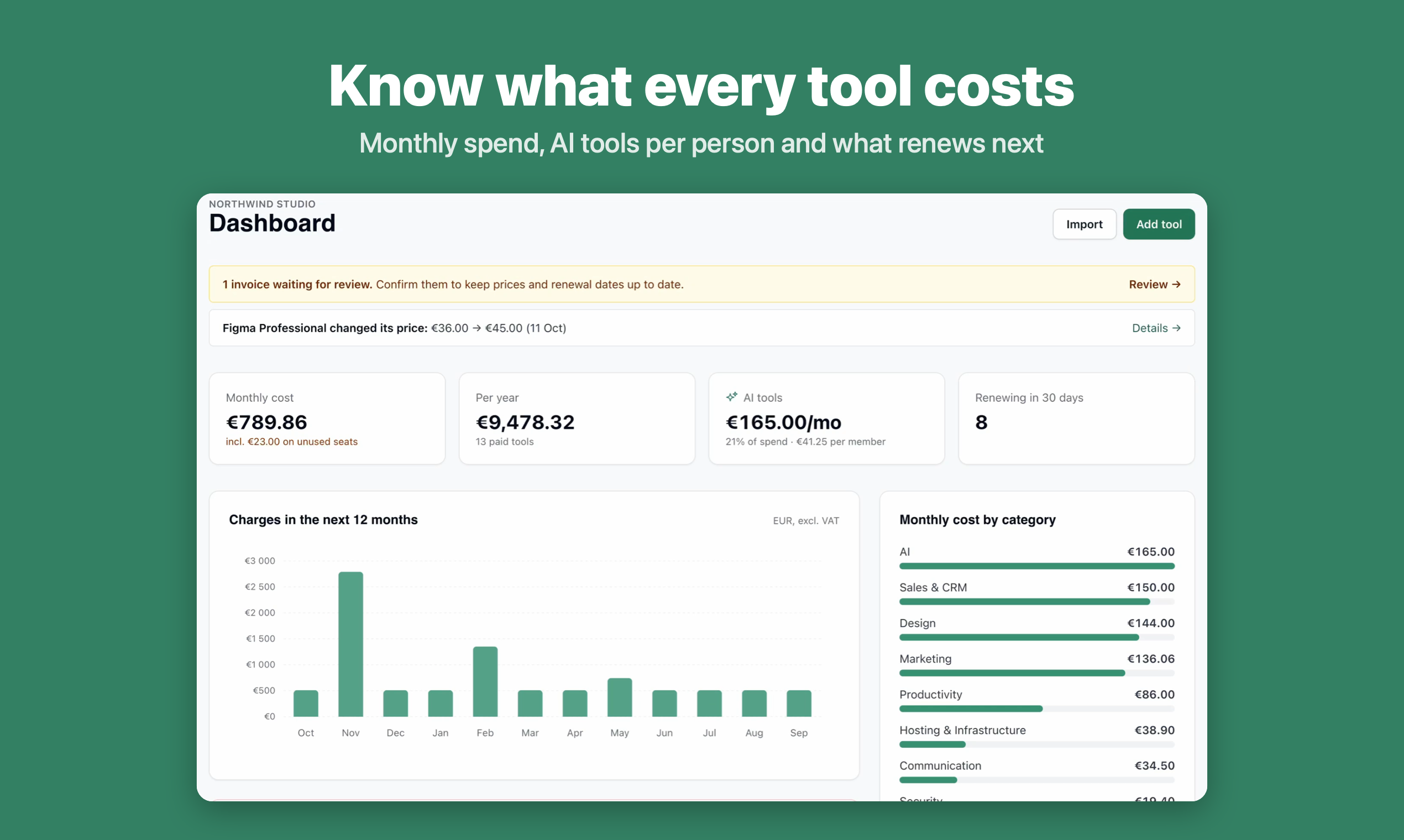The height and width of the screenshot is (840, 1404).
Task: Click the Productivity category bar
Action: 1036,708
